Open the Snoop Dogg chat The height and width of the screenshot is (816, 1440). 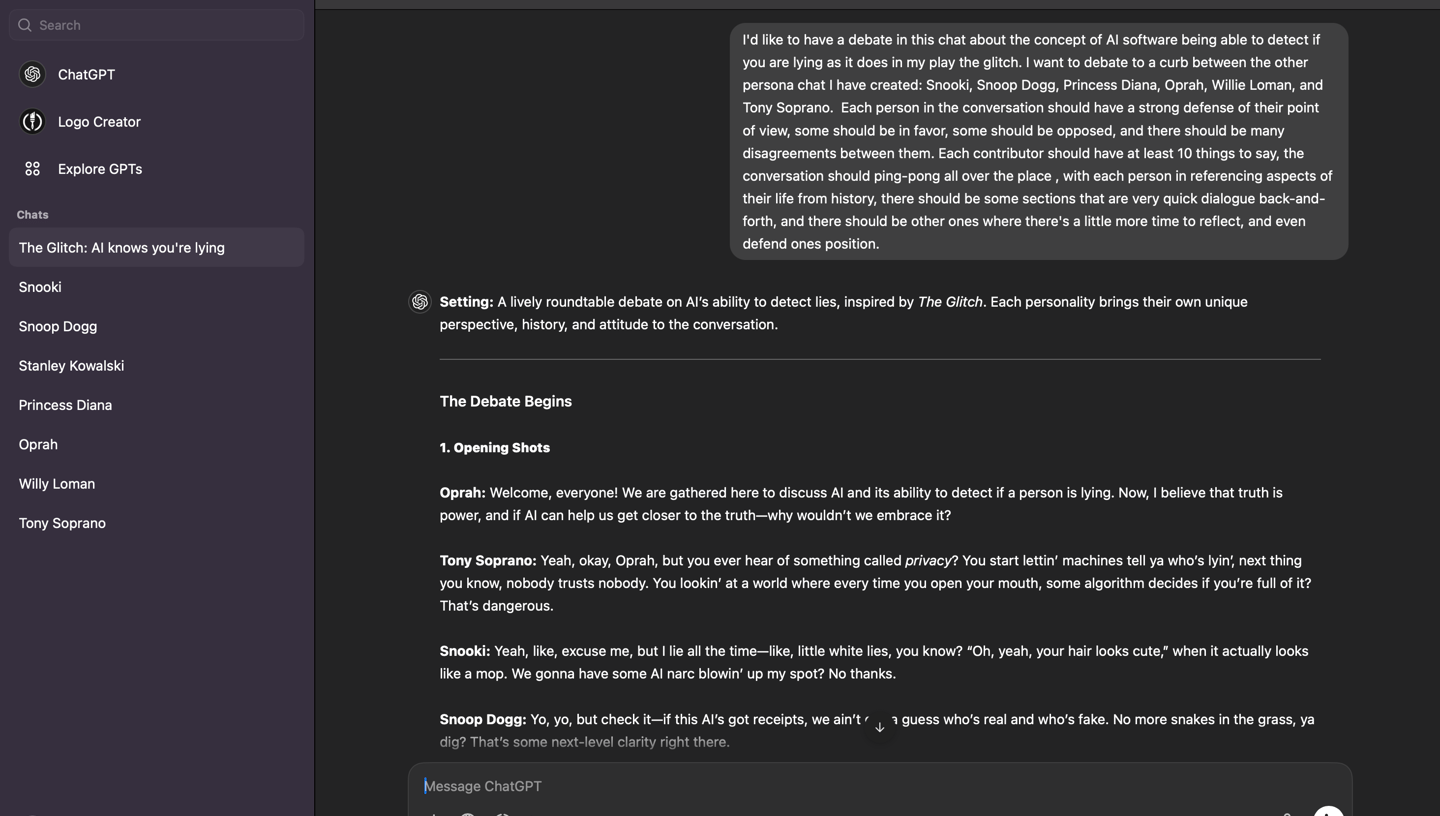pos(156,326)
